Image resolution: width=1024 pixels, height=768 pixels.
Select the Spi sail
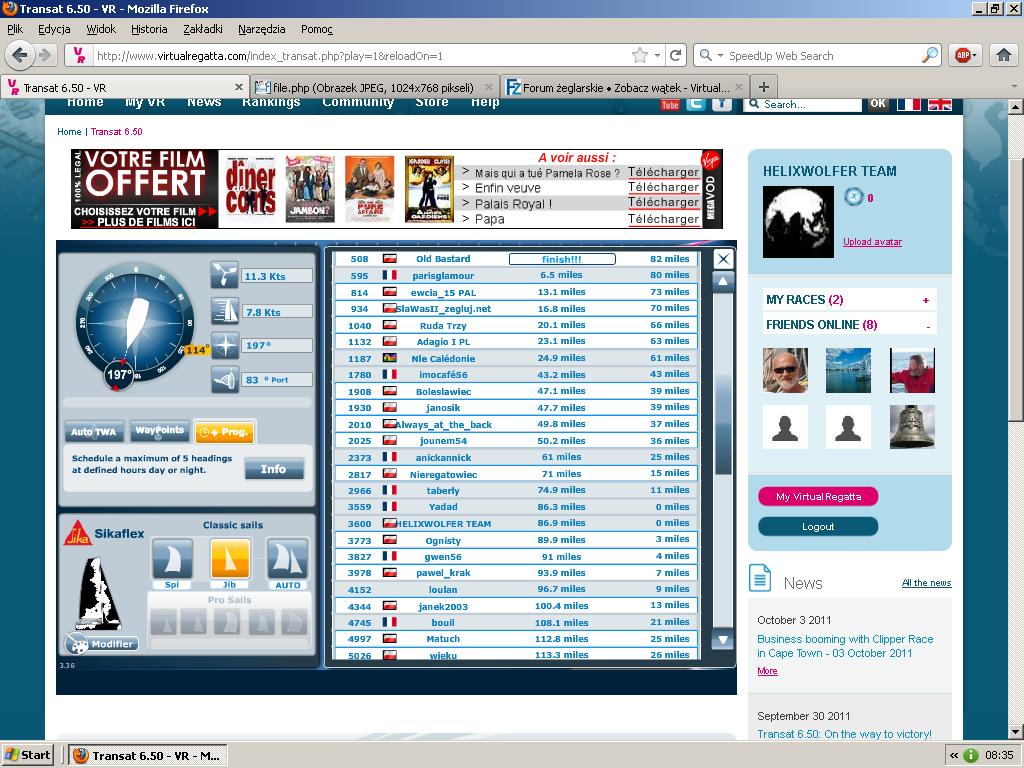[172, 560]
